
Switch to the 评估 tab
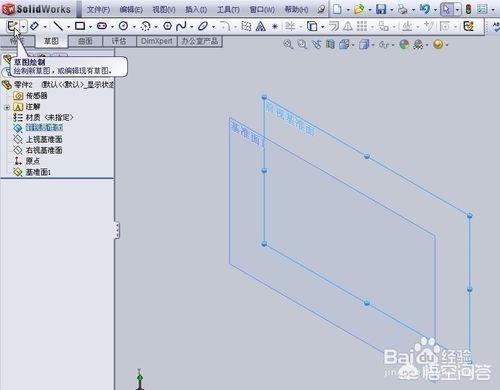(119, 41)
